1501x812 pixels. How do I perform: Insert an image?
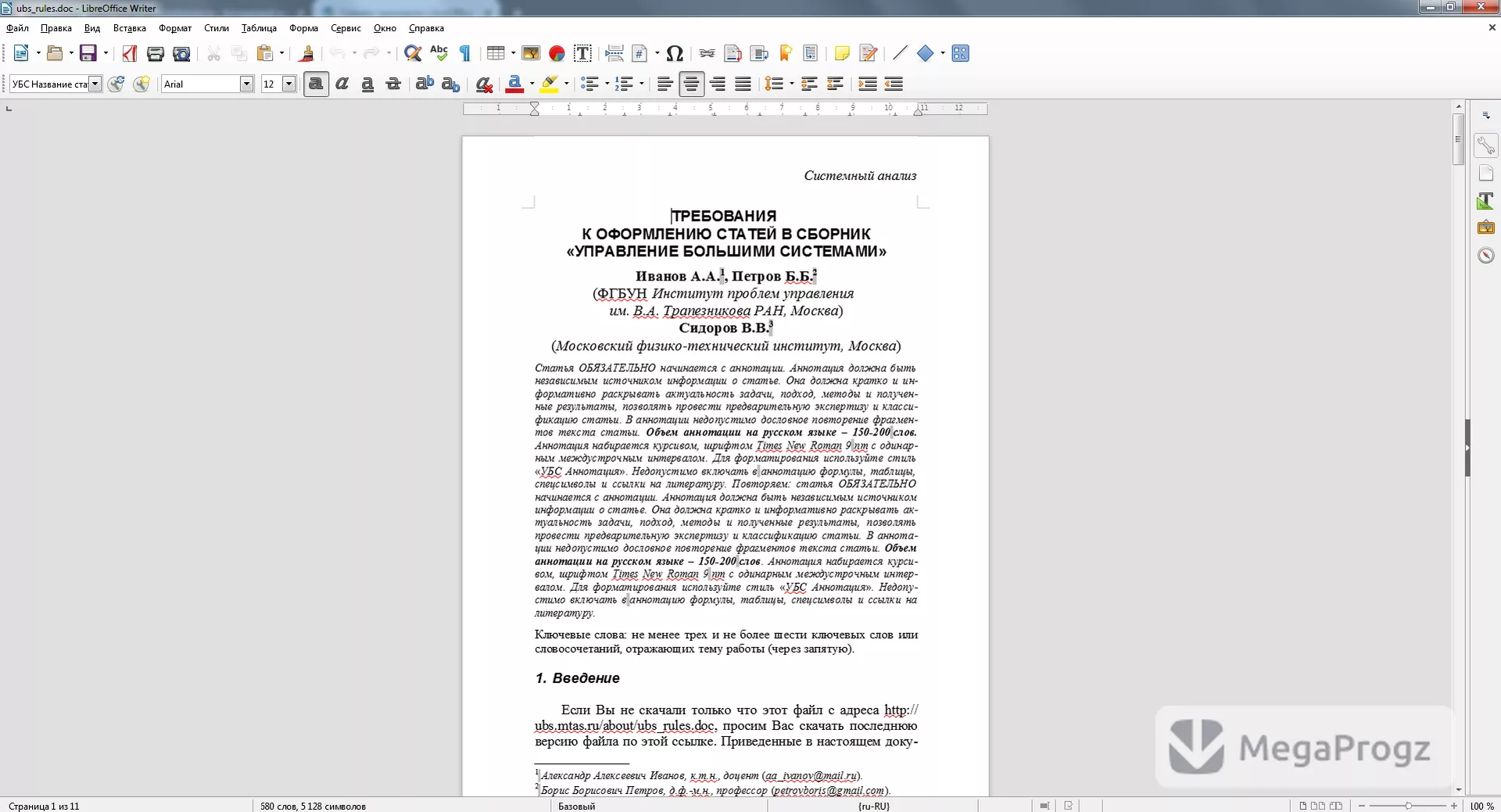click(x=531, y=53)
